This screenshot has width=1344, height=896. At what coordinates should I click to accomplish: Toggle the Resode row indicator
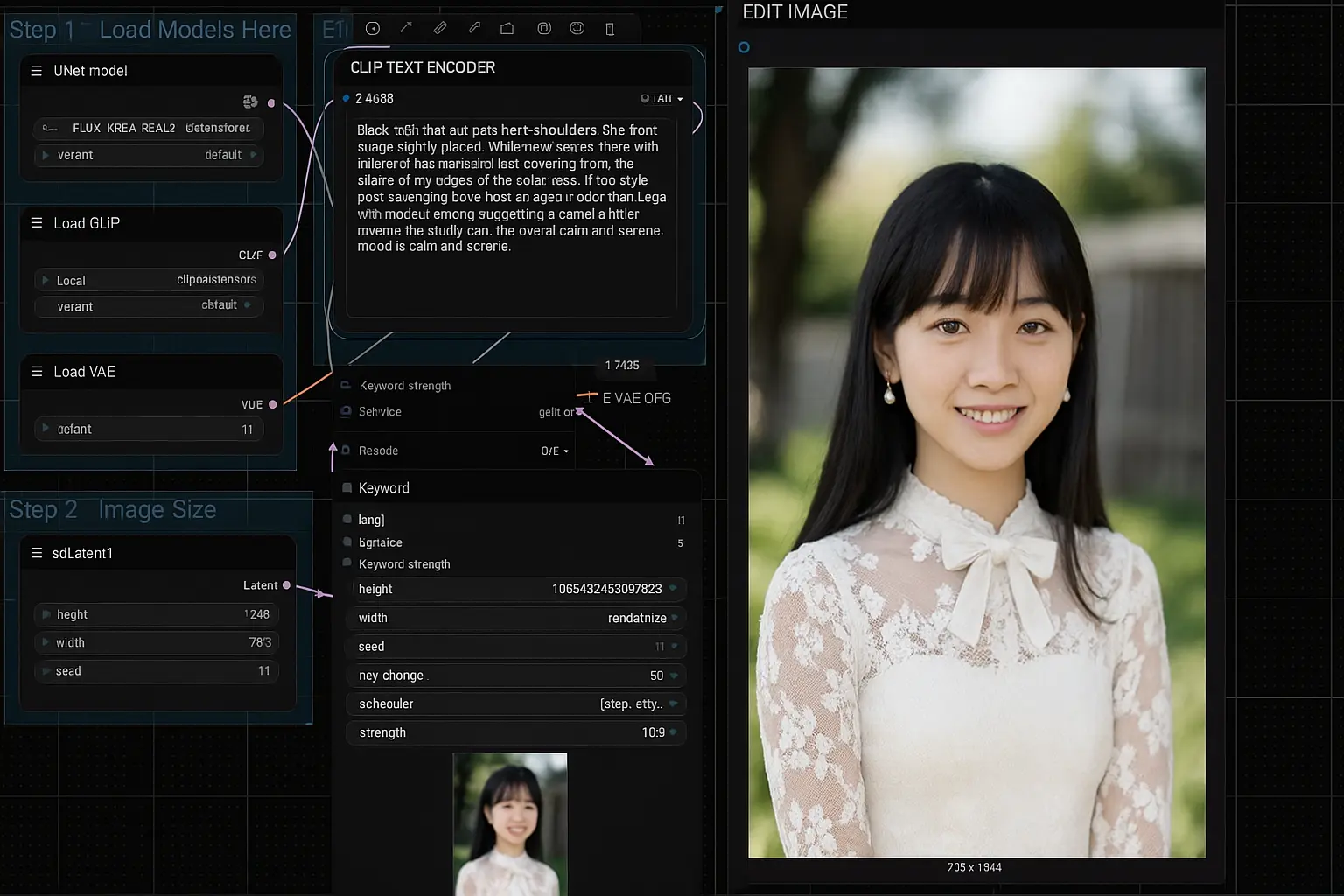[x=346, y=450]
